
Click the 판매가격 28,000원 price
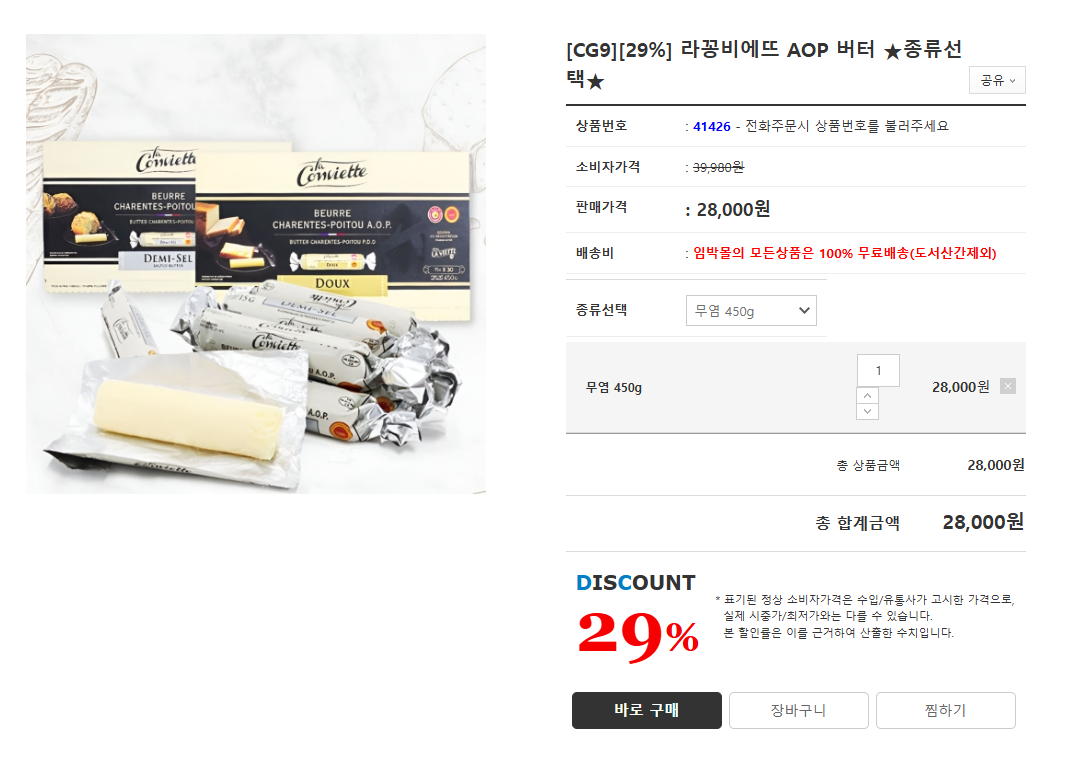(733, 209)
